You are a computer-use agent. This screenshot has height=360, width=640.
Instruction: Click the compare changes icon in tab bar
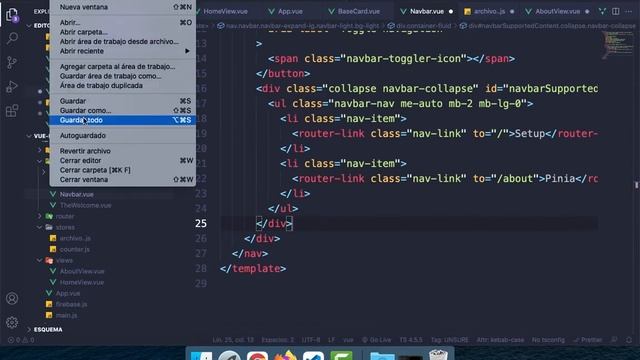[x=602, y=11]
